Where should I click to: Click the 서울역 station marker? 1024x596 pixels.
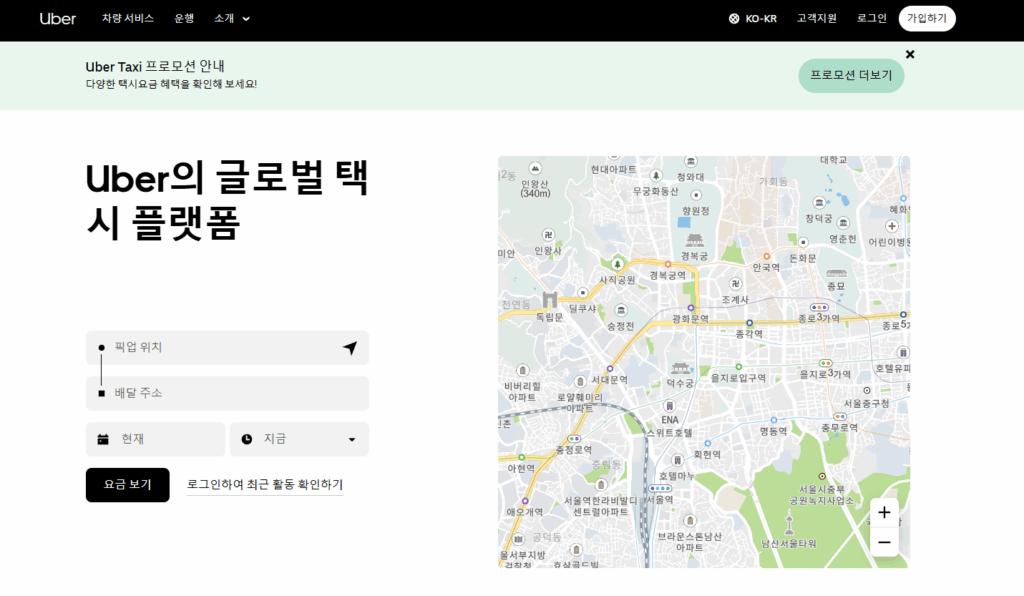click(x=660, y=488)
